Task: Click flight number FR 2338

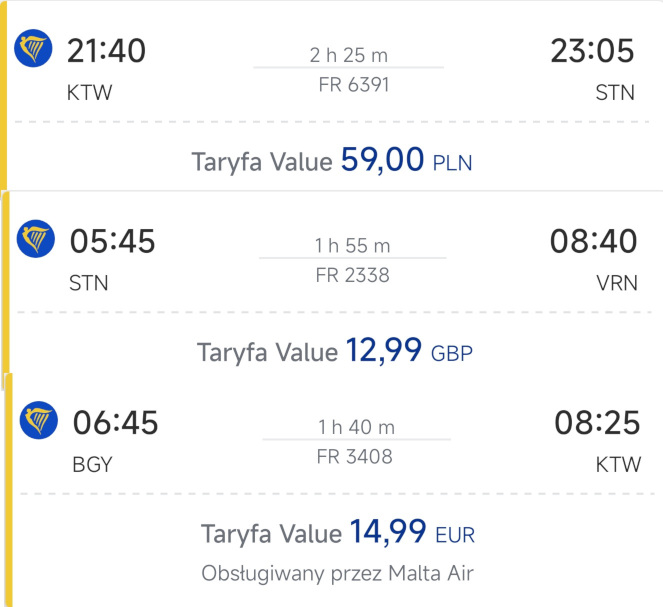Action: 352,275
